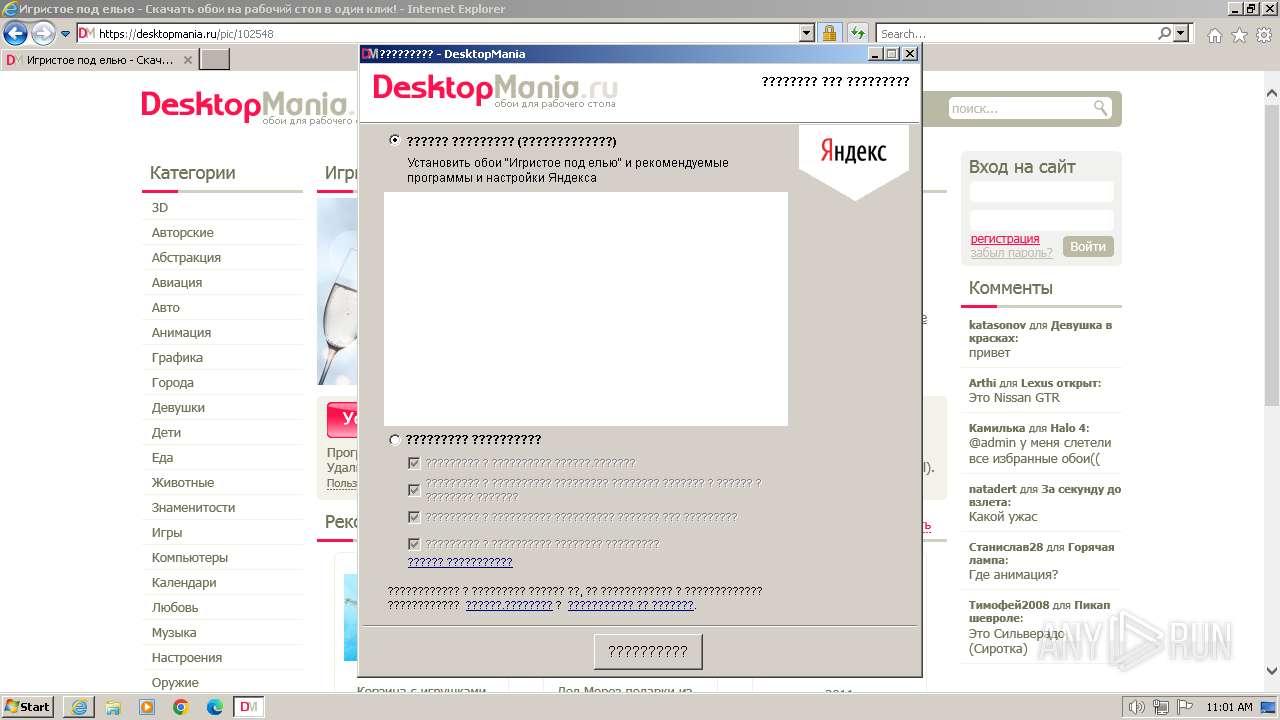Open a new blank browser tab
This screenshot has height=720, width=1280.
tap(215, 60)
